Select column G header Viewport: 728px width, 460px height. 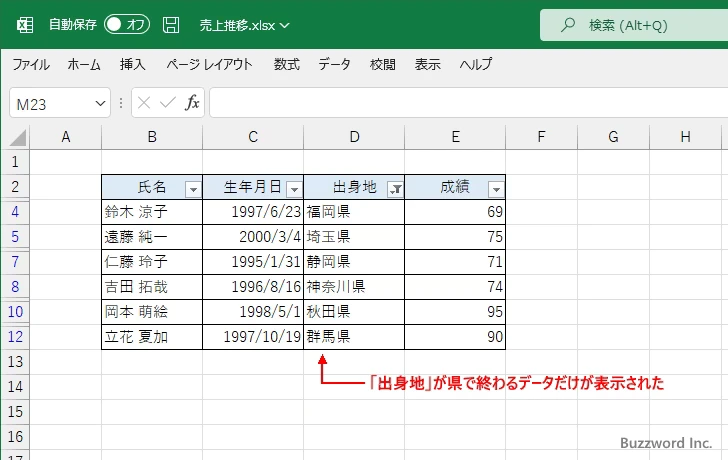point(613,137)
